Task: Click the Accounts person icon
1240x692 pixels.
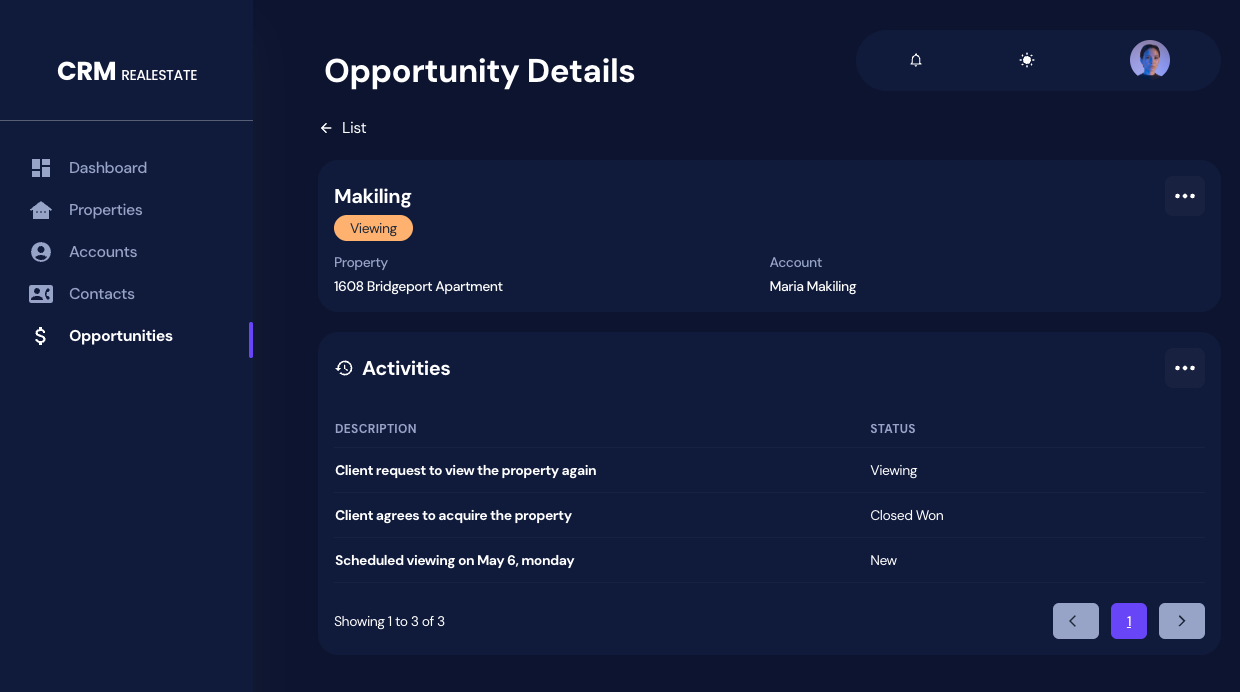Action: 41,252
